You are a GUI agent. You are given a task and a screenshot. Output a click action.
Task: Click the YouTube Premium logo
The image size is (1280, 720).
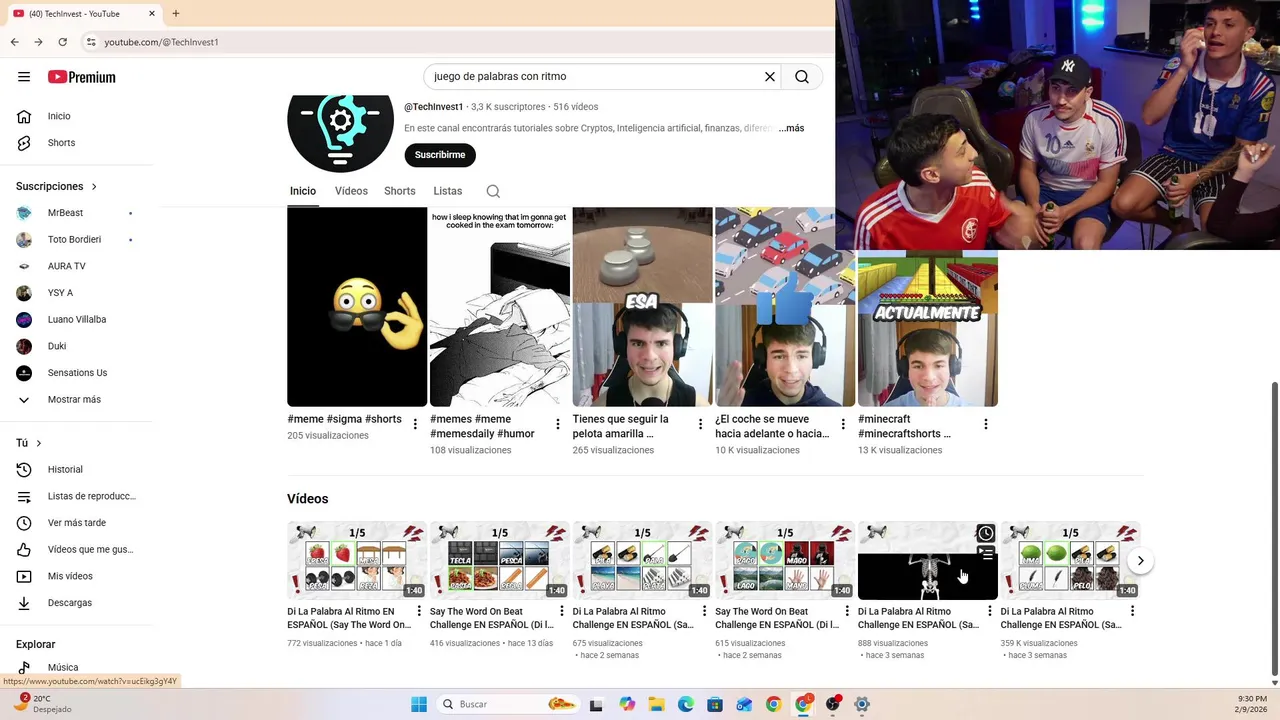point(81,77)
